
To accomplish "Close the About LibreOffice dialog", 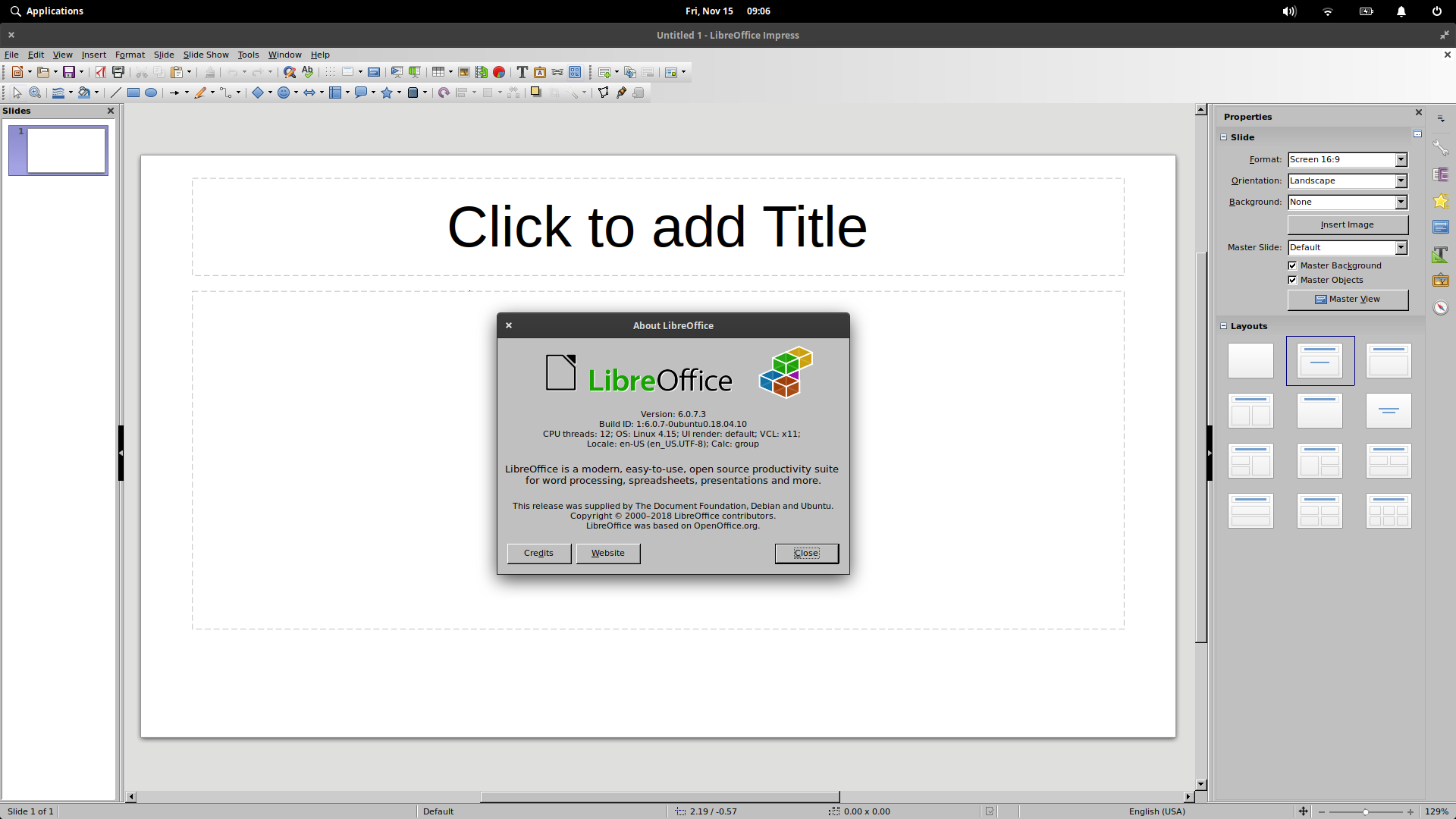I will [805, 553].
